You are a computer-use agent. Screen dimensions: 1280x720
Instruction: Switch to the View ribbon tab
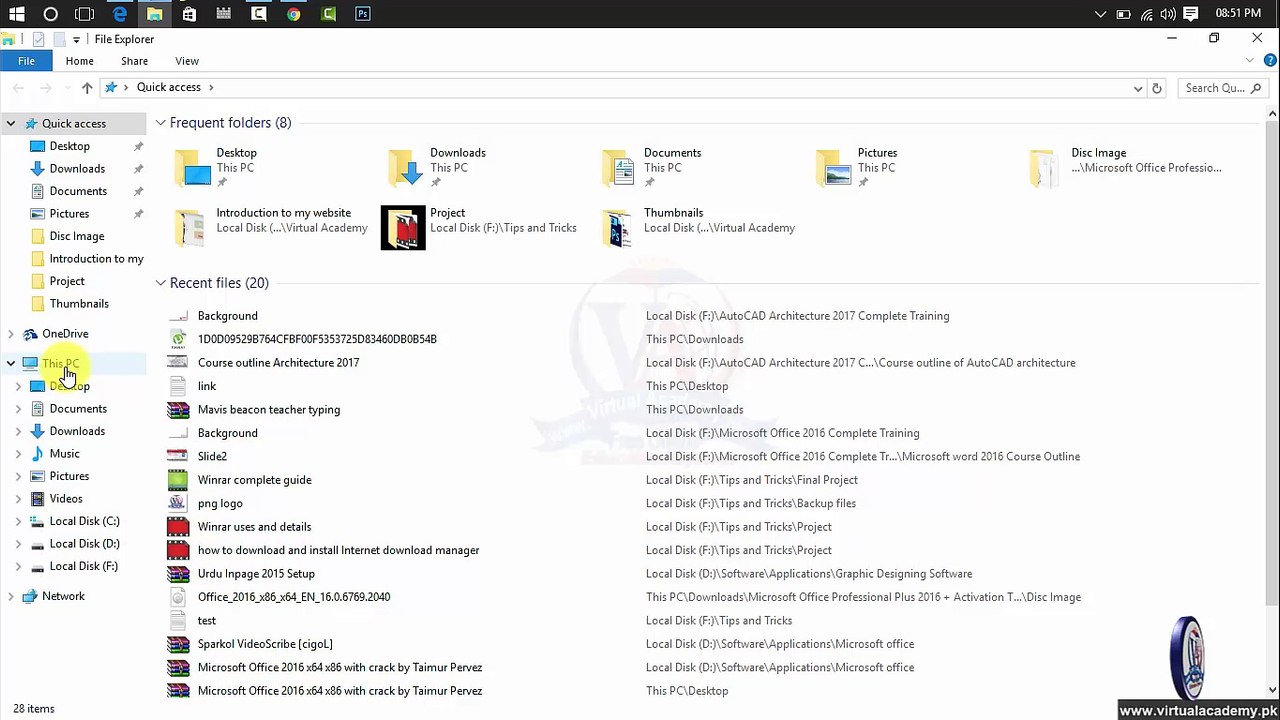(187, 61)
